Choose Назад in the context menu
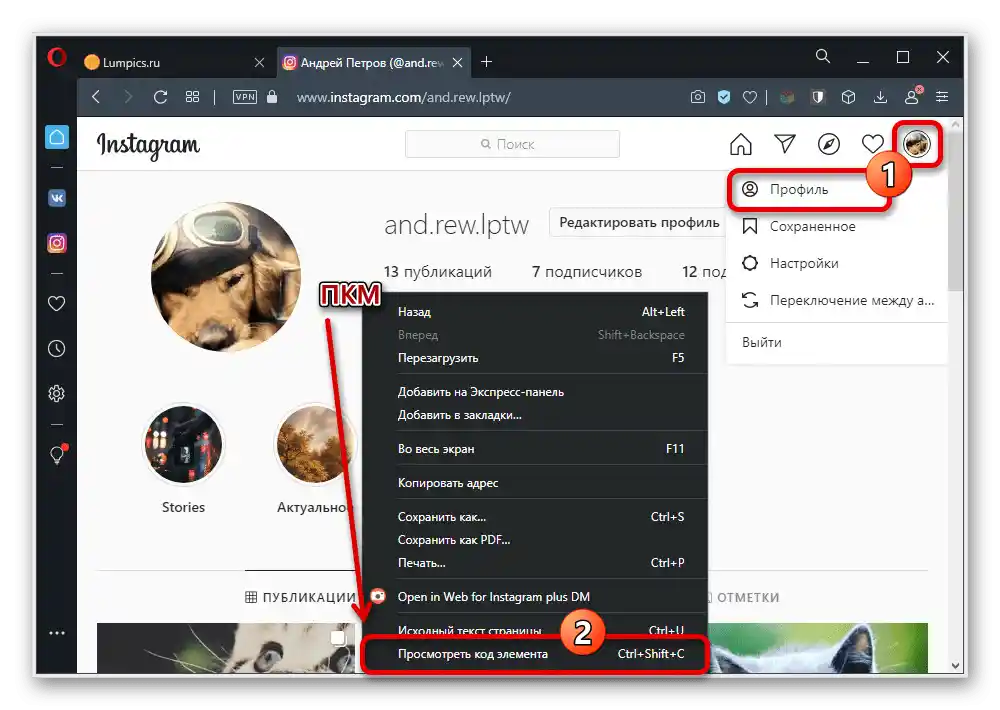1000x710 pixels. (x=536, y=312)
